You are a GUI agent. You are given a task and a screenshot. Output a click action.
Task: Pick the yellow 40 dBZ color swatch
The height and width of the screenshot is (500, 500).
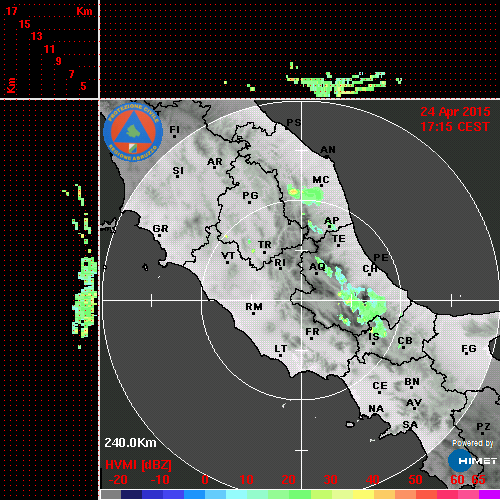point(364,494)
